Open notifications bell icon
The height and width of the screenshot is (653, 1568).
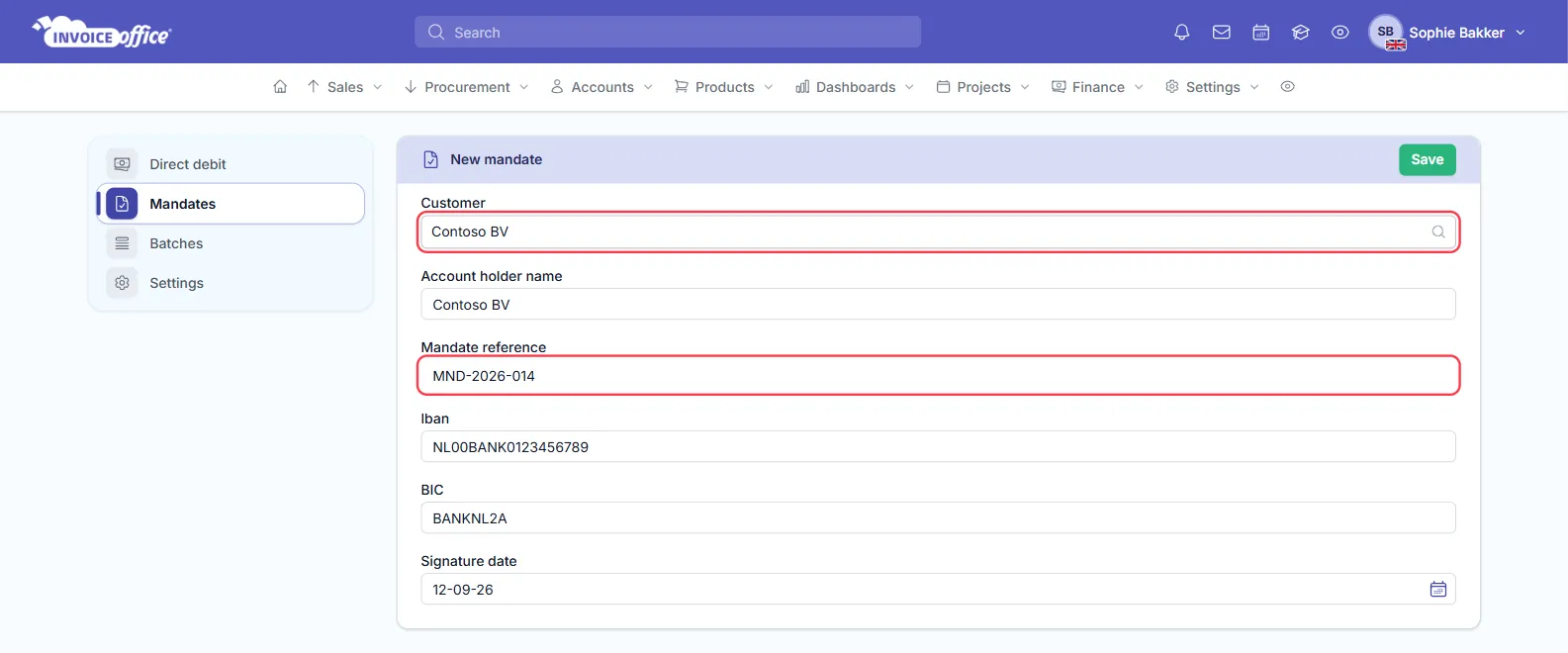1181,32
